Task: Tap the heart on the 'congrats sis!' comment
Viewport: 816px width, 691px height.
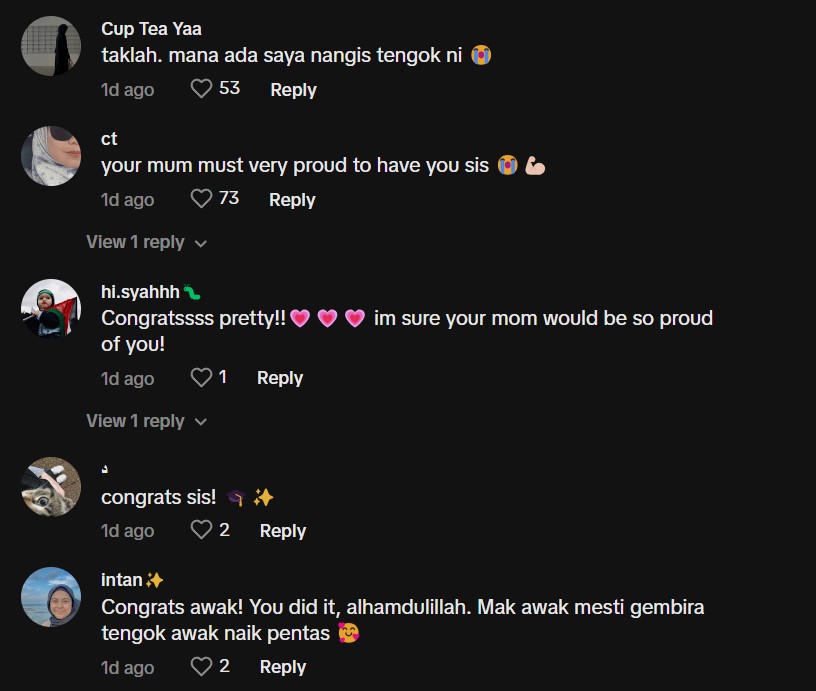Action: tap(201, 530)
